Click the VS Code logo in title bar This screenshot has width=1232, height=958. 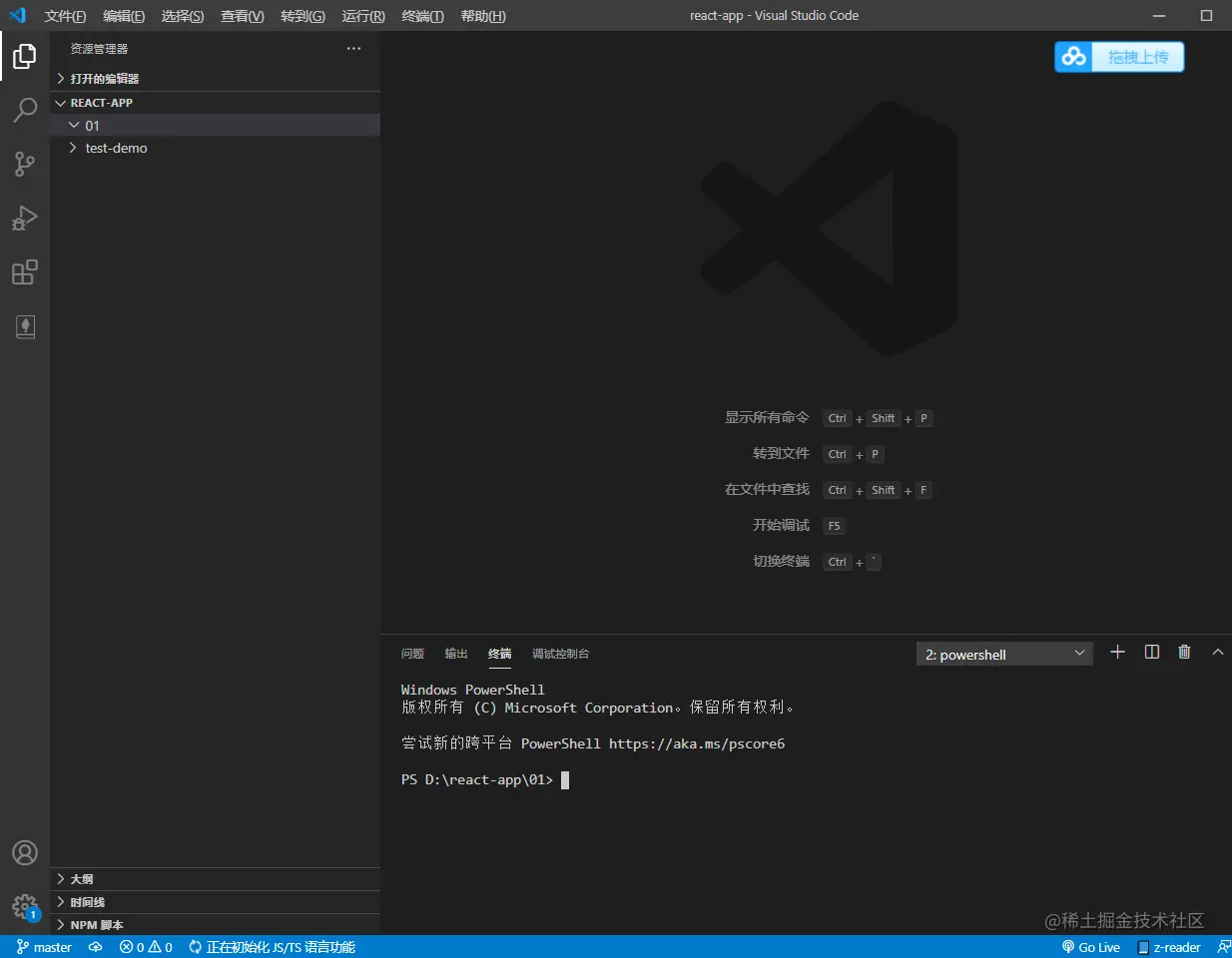17,15
